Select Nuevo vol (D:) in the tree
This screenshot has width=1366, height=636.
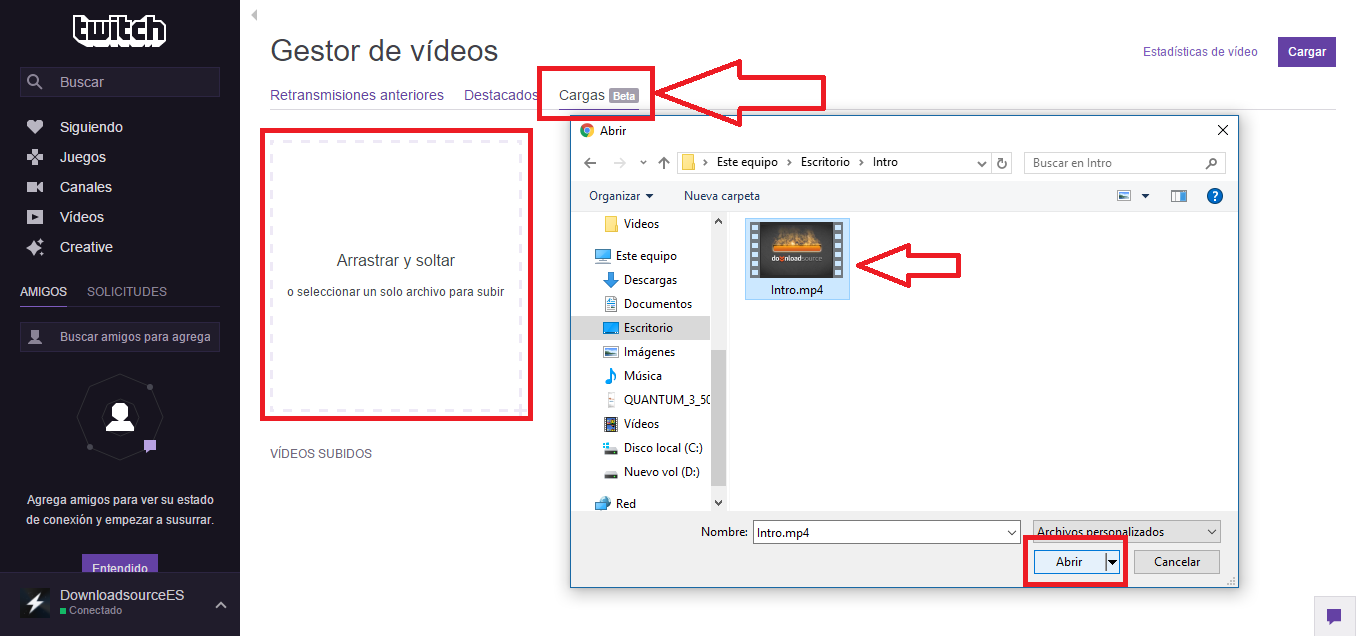coord(652,472)
